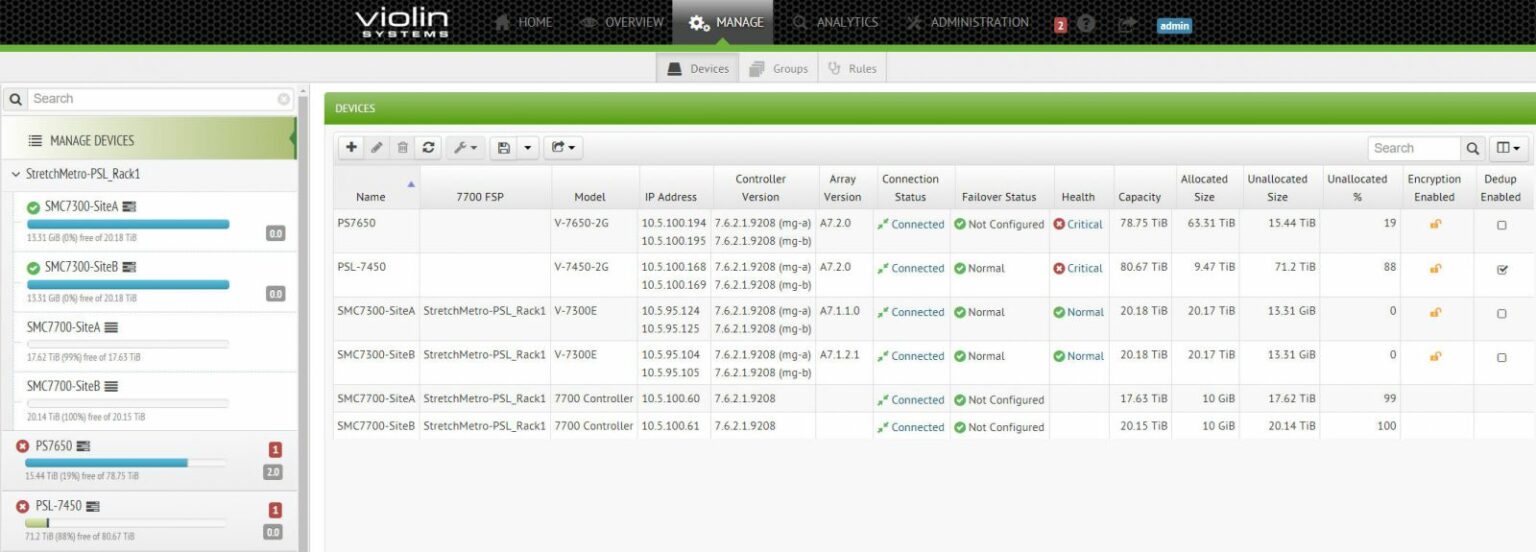Click Normal health link for SMC7300-SiteA
Screen dimensions: 1536x552
pos(1085,312)
